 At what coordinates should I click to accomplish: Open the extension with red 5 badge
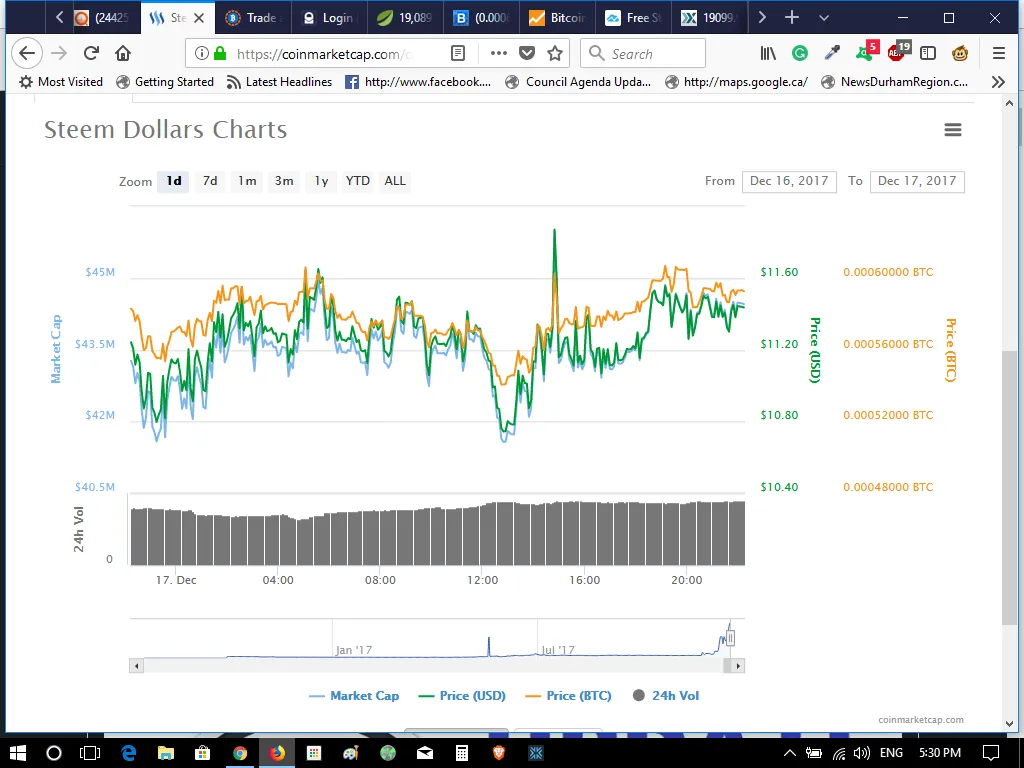pyautogui.click(x=867, y=52)
